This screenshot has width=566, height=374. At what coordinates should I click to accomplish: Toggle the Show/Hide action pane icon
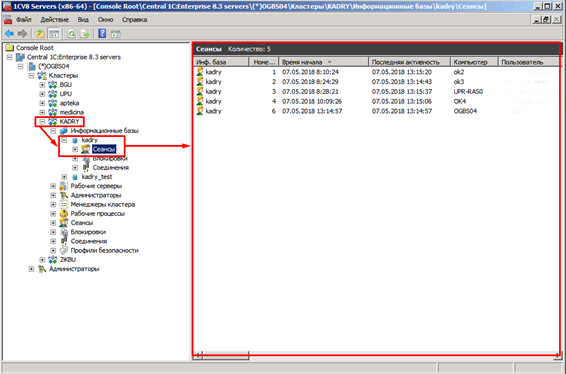coord(116,34)
